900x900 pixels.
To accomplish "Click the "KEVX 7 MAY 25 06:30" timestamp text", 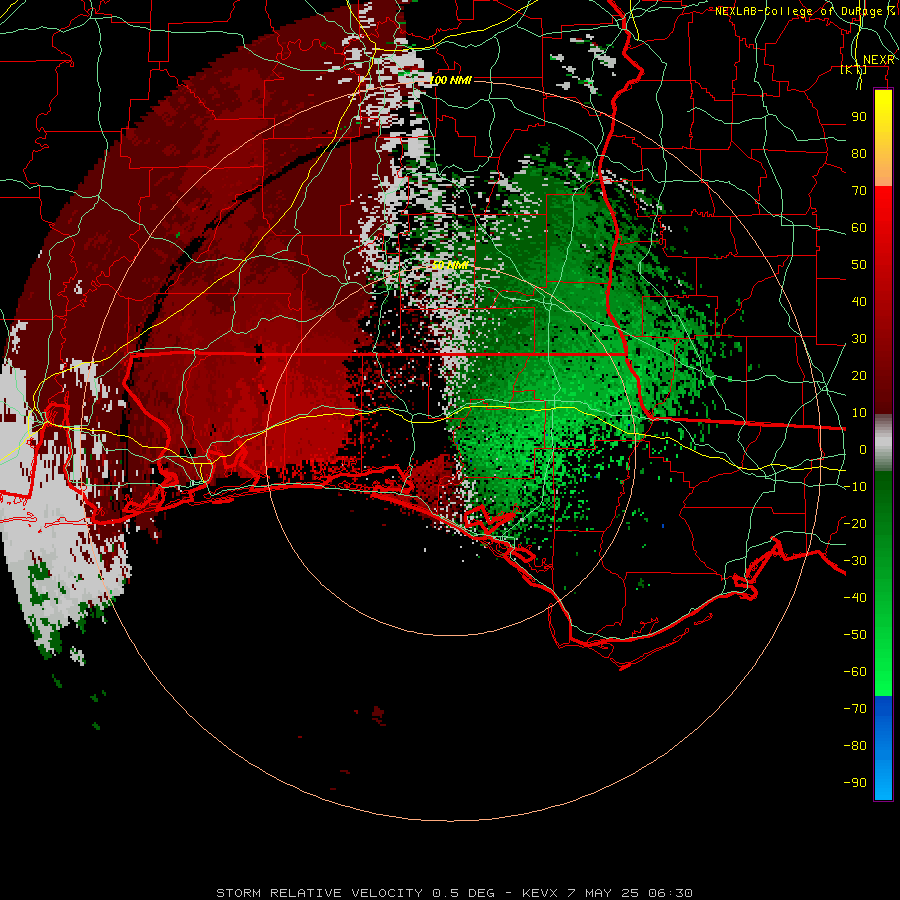I will tap(607, 893).
